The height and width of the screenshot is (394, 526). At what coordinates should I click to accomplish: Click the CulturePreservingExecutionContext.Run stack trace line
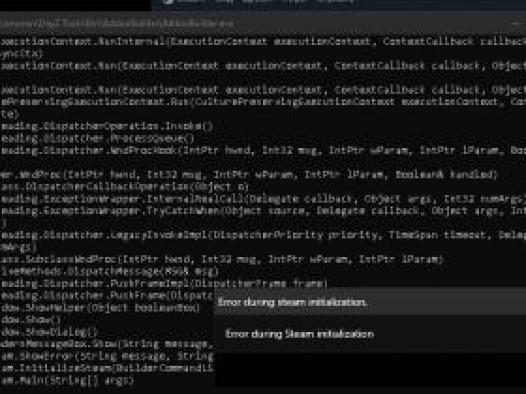pos(263,102)
